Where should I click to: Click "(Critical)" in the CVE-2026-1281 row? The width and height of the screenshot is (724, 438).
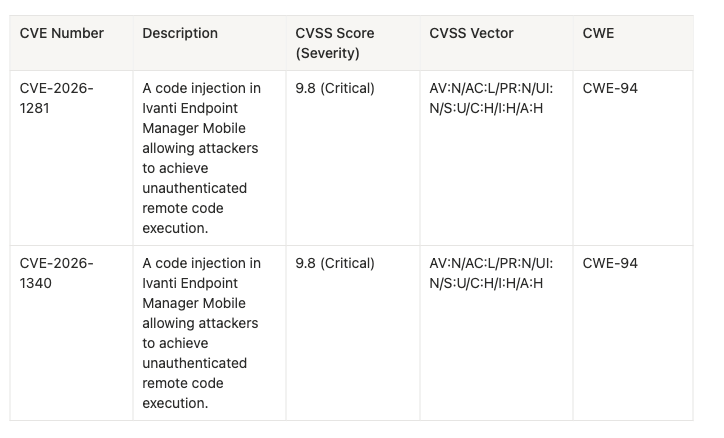click(348, 88)
